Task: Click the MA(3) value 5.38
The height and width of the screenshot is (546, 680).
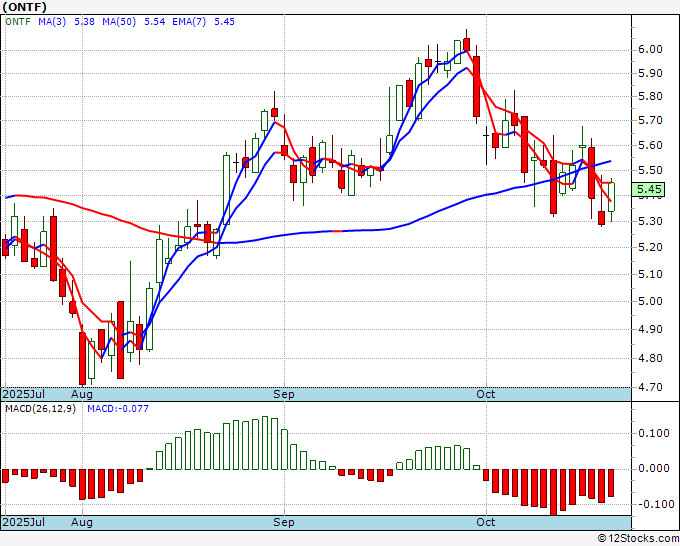Action: coord(85,22)
